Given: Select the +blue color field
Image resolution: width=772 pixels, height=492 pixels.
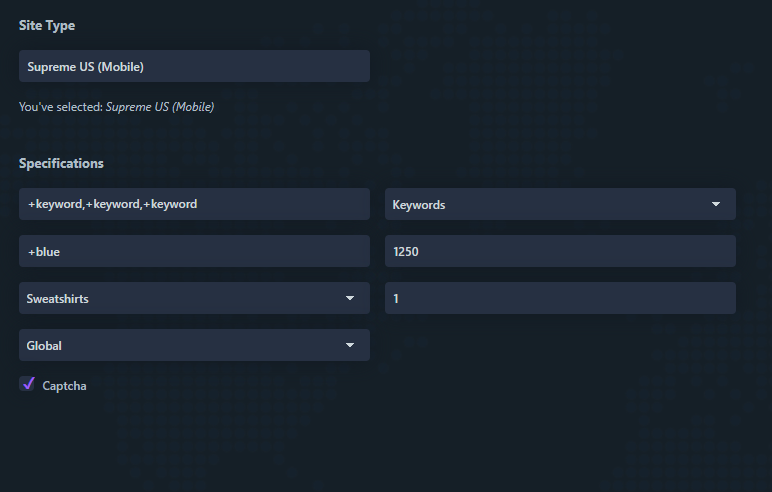Looking at the screenshot, I should 194,251.
